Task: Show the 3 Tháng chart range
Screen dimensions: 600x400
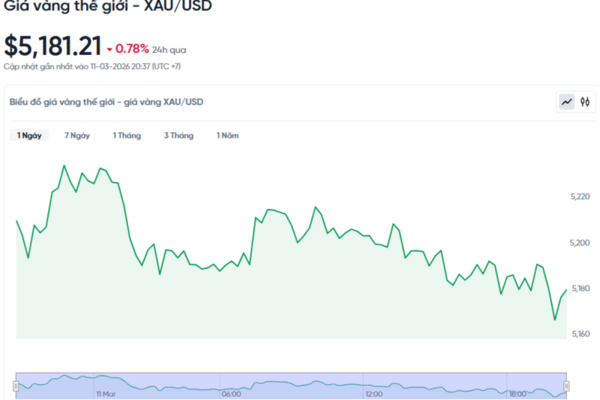Action: [x=178, y=135]
